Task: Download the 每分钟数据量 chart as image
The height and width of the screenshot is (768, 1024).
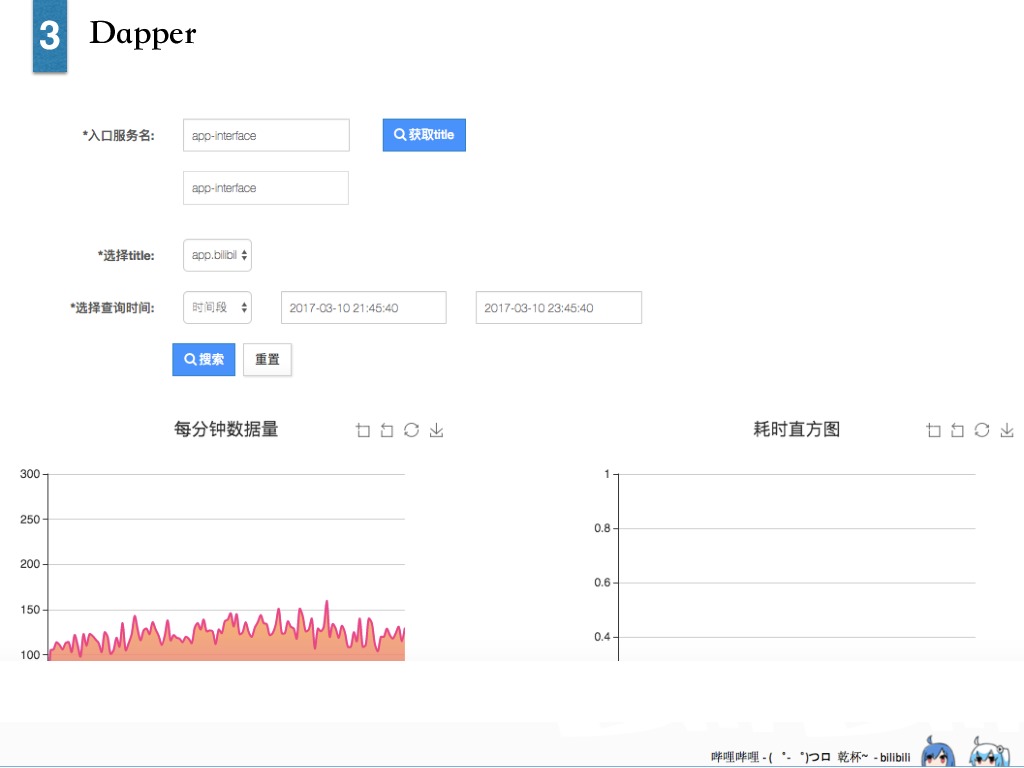Action: coord(436,430)
